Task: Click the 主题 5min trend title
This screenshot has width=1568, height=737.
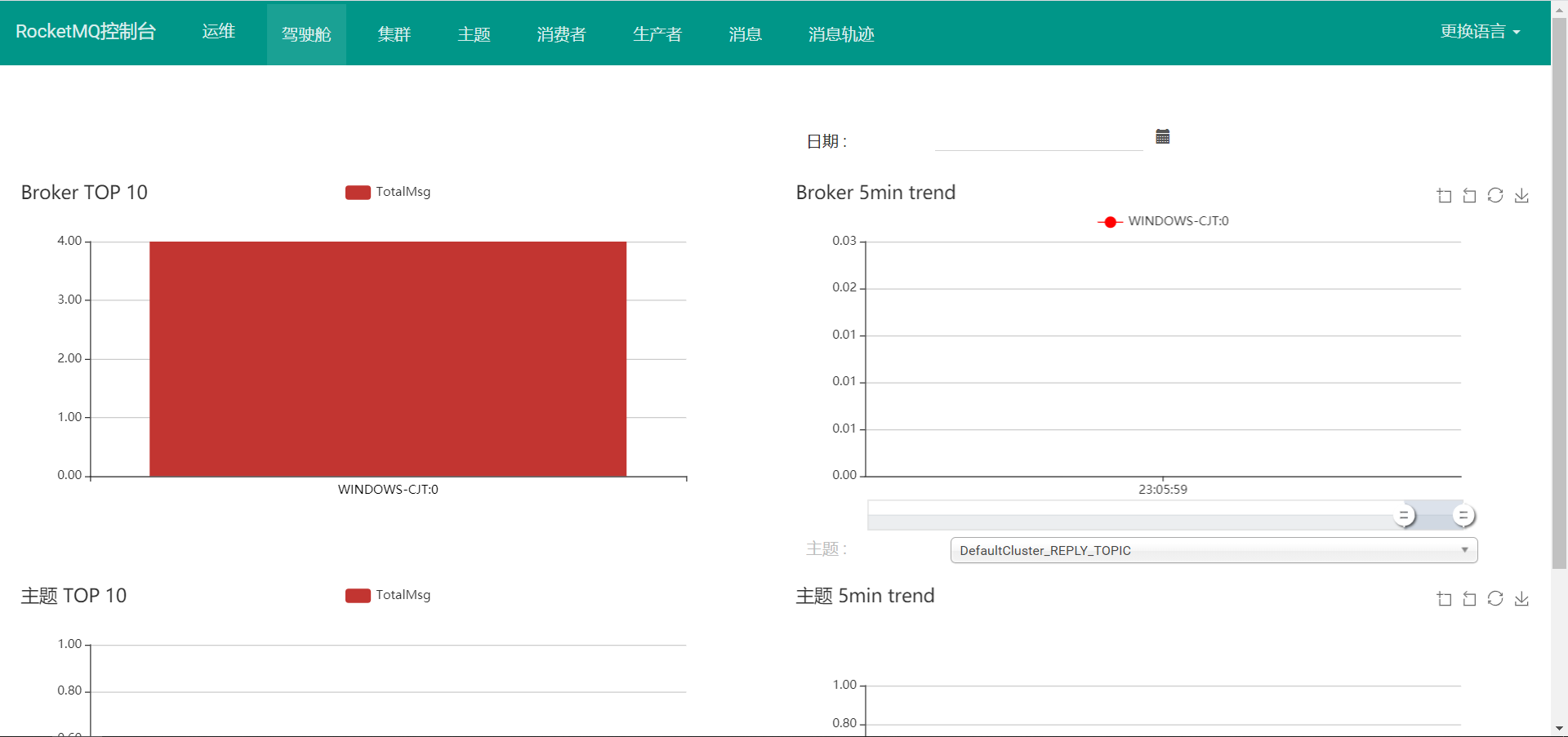Action: (x=865, y=596)
